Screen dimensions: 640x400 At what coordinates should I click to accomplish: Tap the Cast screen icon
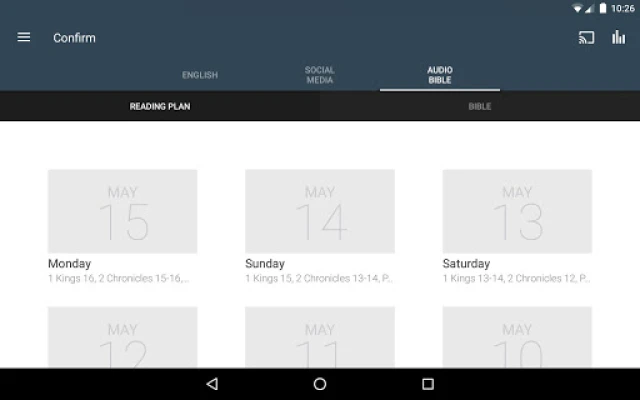point(587,38)
